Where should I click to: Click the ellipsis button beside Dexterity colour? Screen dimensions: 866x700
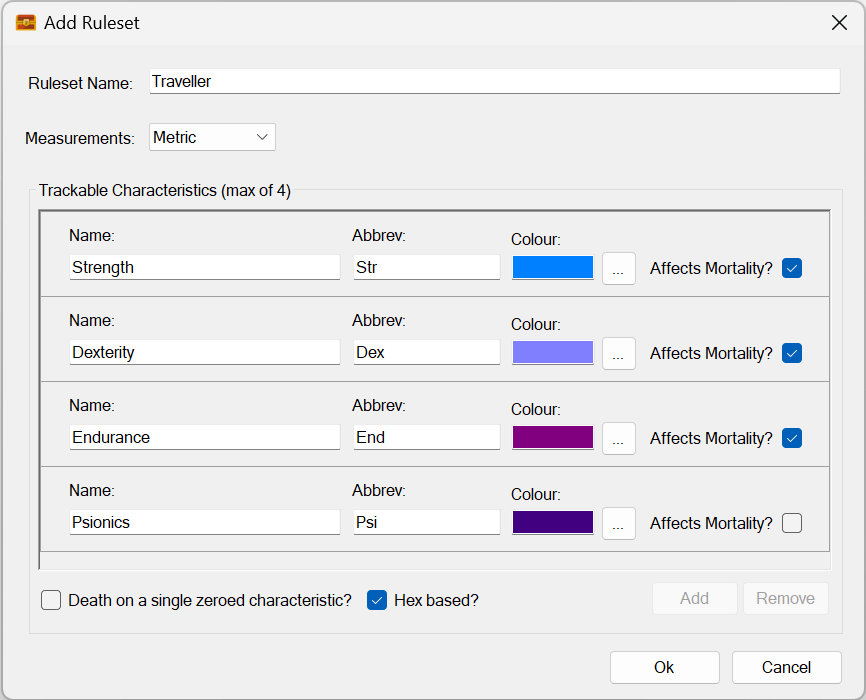(618, 353)
